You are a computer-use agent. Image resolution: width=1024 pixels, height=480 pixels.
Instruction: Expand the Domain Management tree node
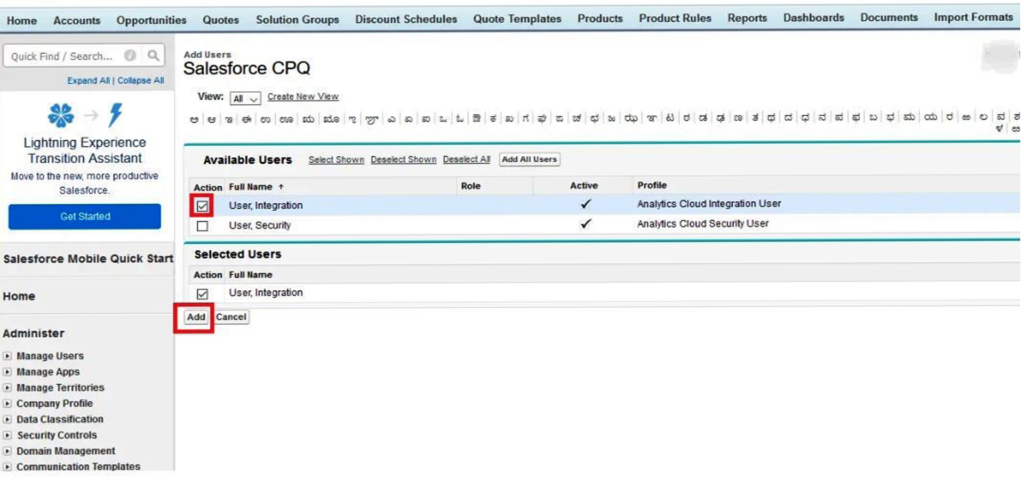click(x=8, y=451)
